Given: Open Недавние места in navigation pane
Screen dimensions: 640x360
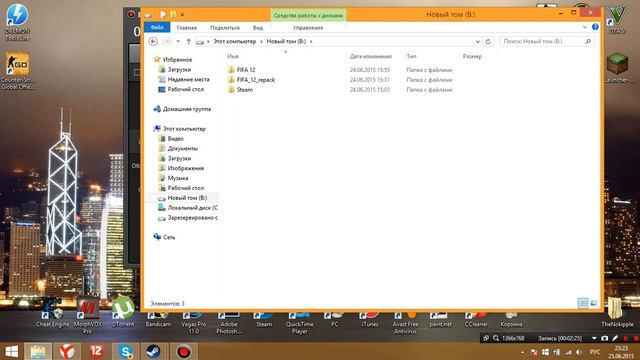Looking at the screenshot, I should pyautogui.click(x=188, y=79).
